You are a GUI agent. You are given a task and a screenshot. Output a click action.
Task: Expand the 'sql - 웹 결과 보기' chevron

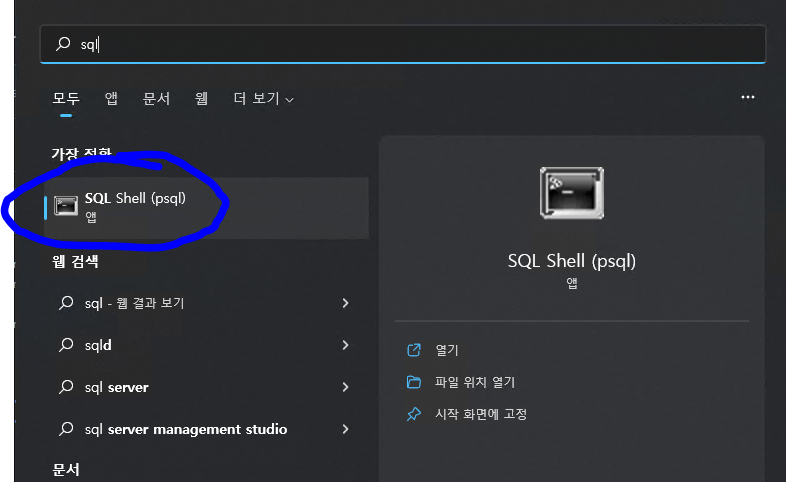click(345, 303)
